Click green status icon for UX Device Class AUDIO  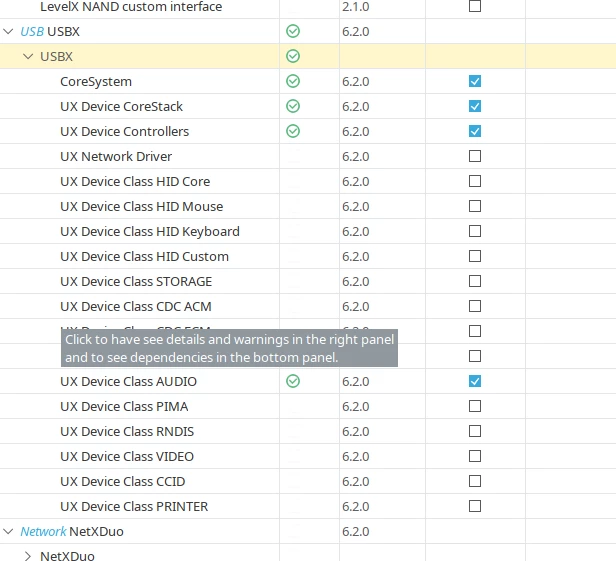click(293, 381)
